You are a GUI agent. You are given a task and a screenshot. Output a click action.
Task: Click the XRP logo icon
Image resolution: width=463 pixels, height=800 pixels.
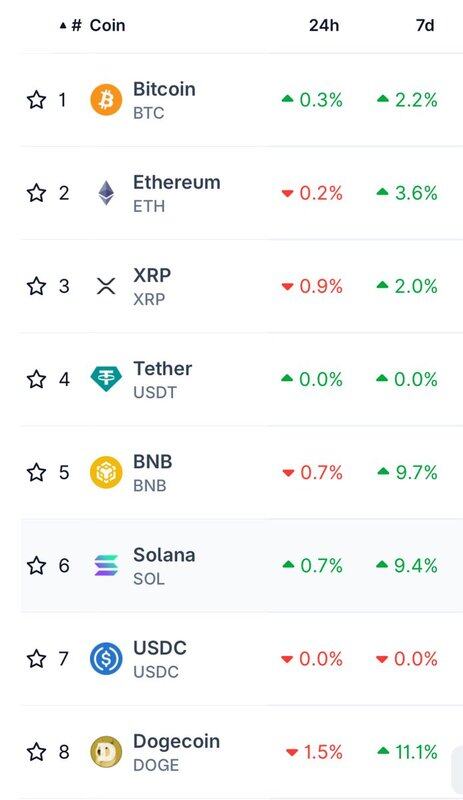tap(106, 286)
